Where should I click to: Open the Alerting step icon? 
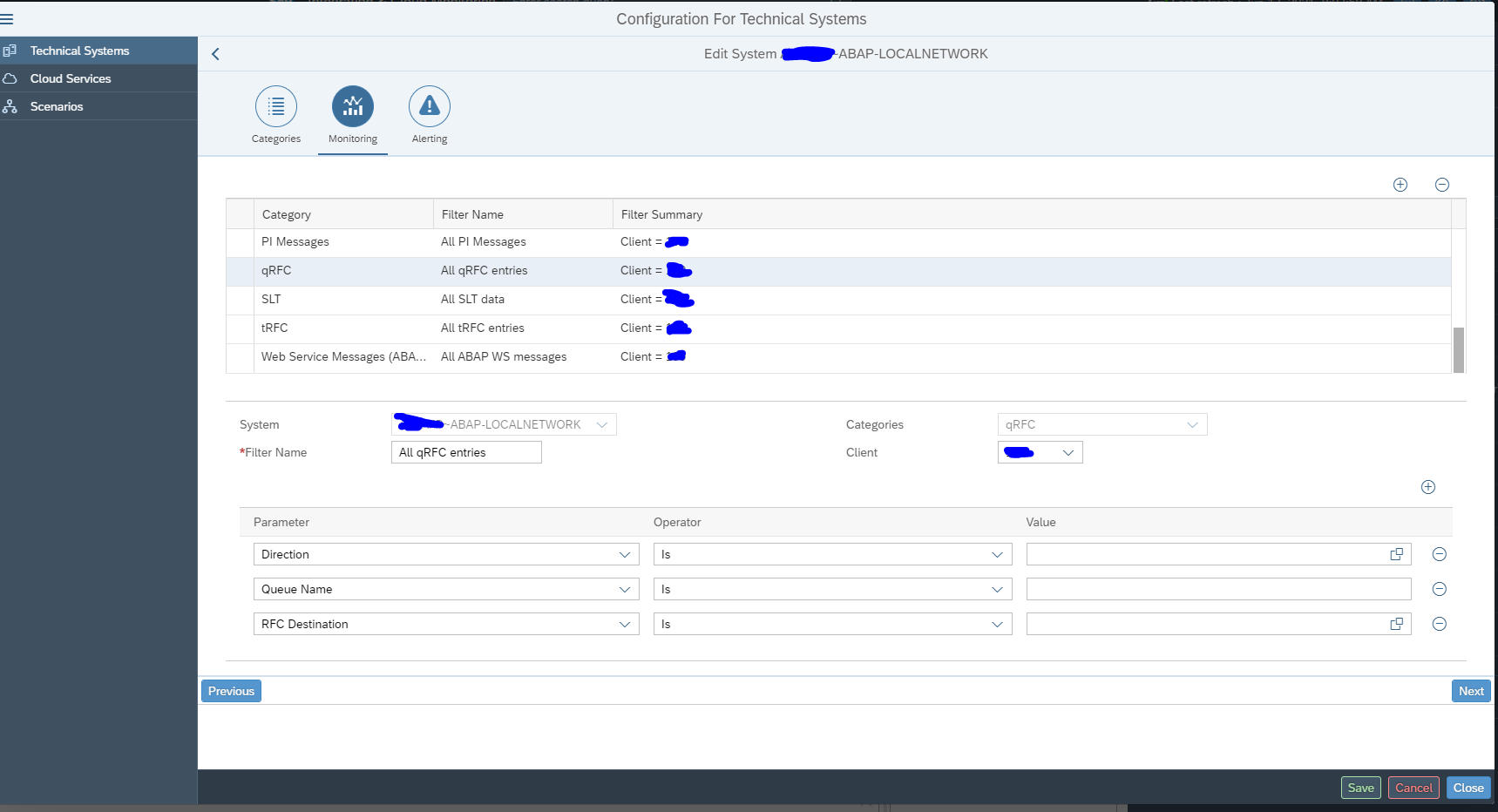(430, 106)
